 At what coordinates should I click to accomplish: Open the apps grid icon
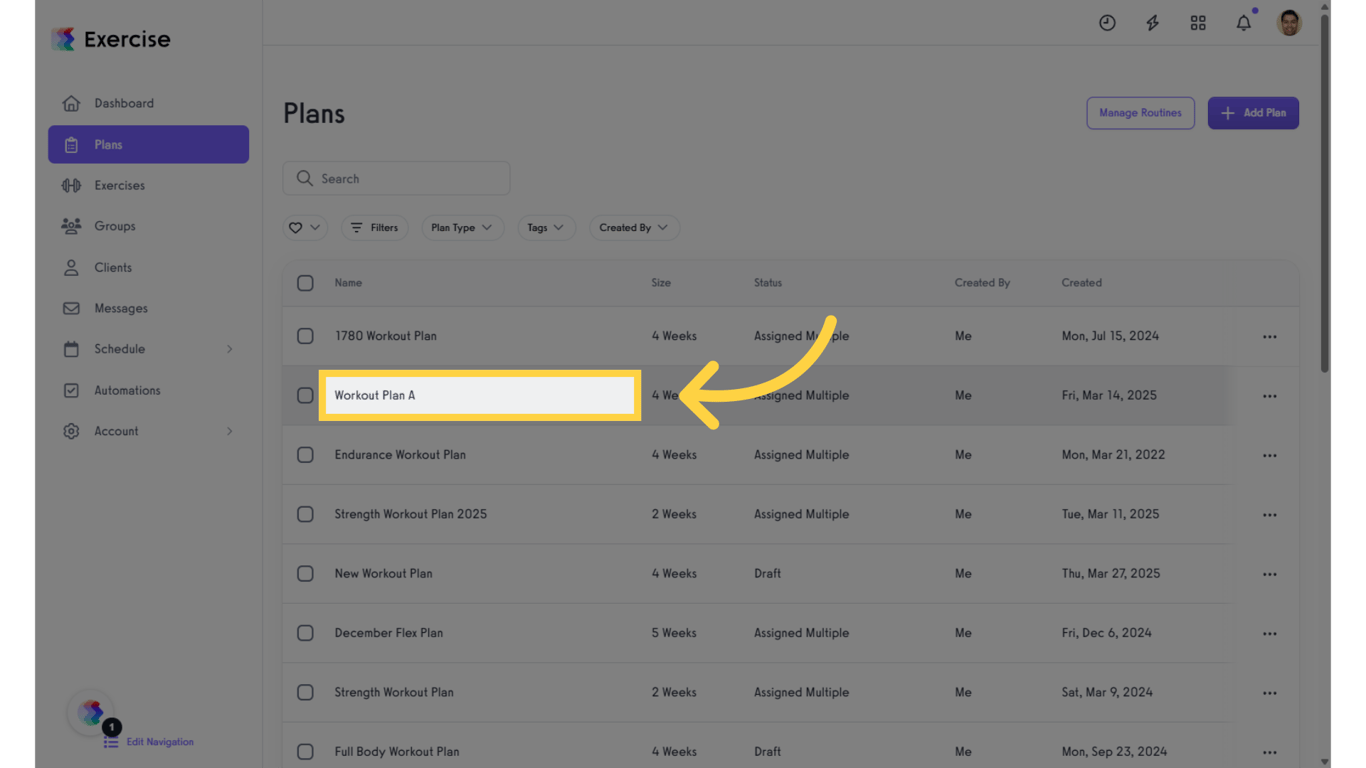[1198, 23]
